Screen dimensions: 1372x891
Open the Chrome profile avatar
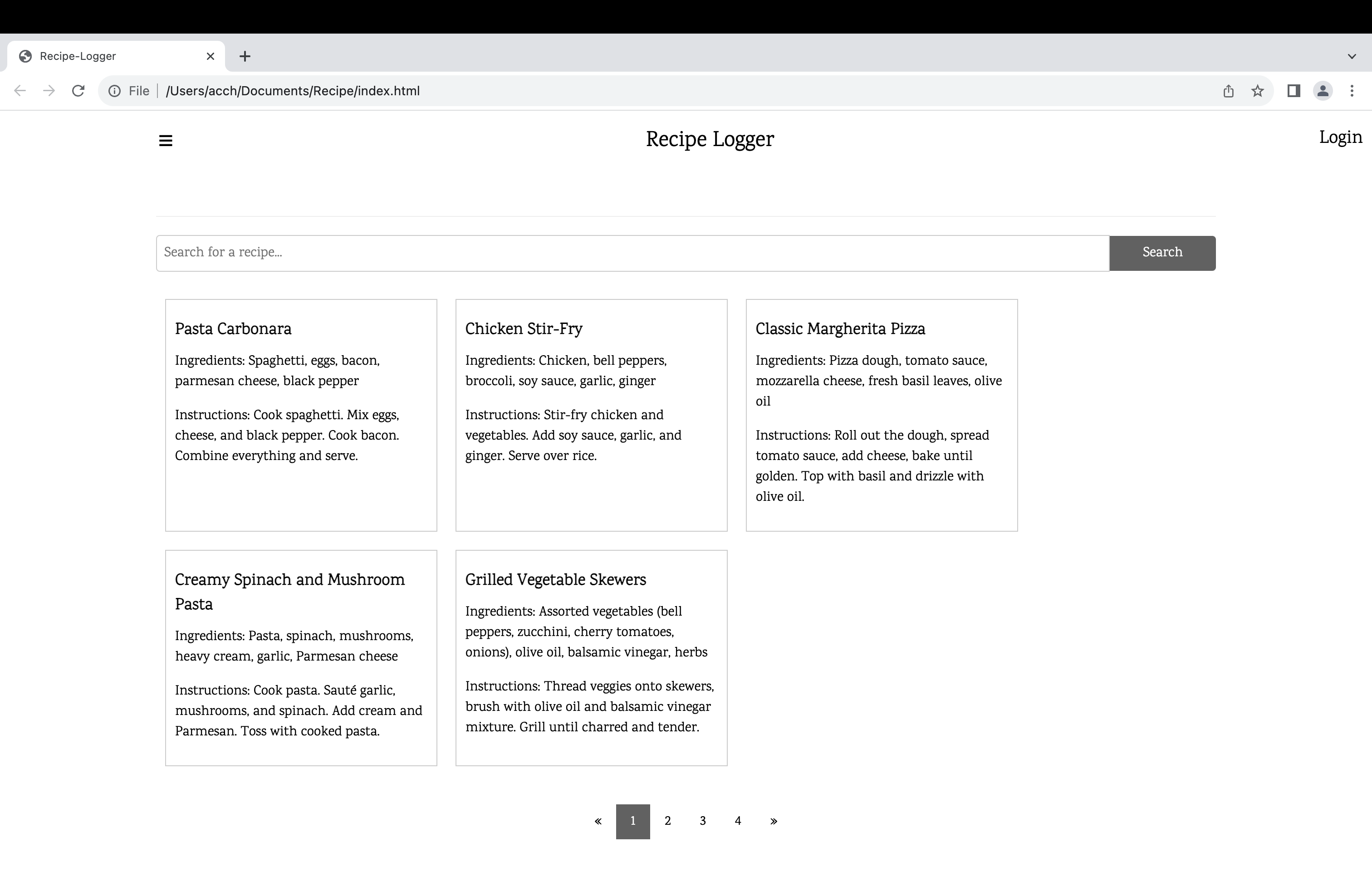tap(1323, 90)
